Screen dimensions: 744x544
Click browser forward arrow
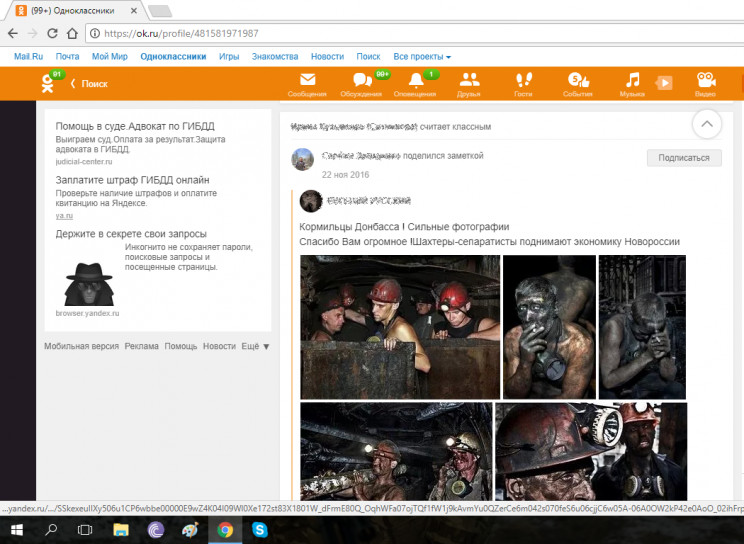click(x=32, y=33)
